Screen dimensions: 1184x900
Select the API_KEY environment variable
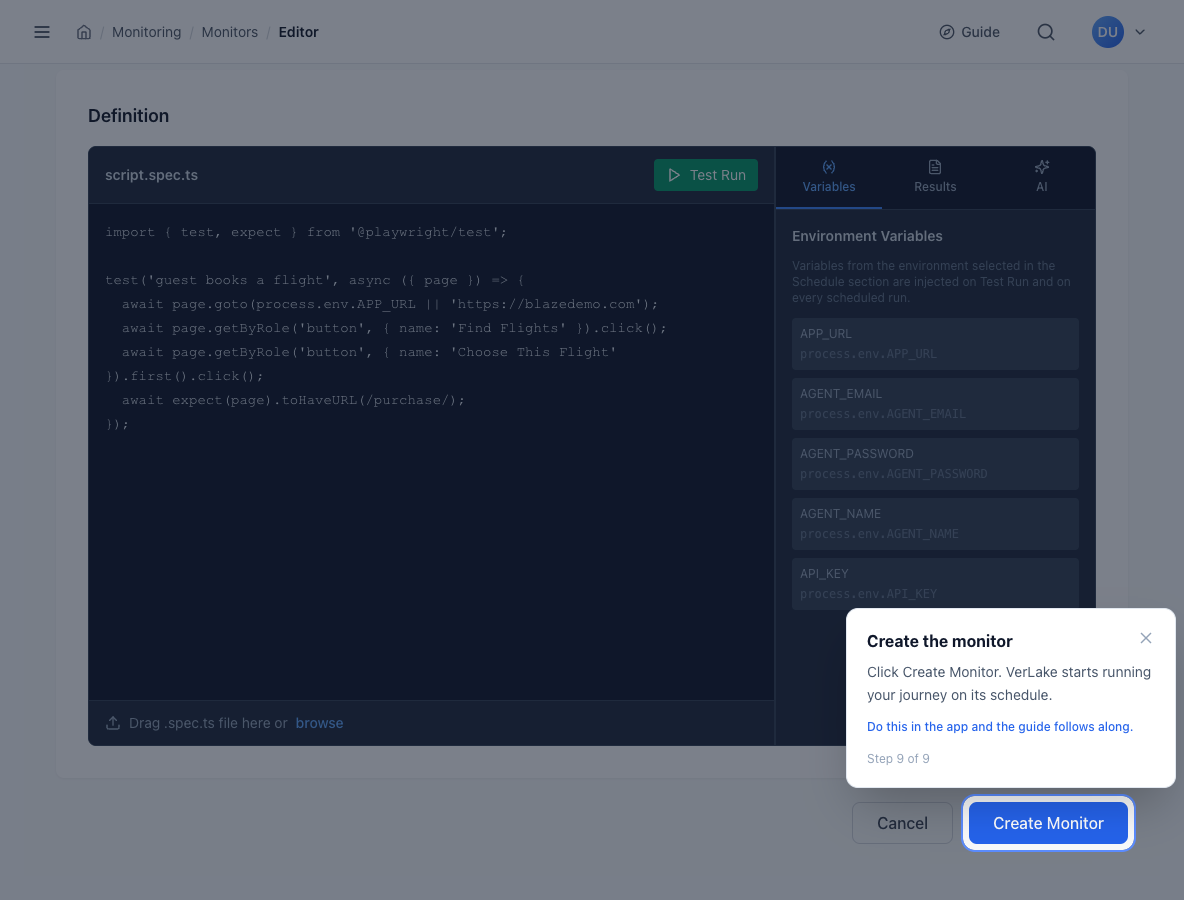point(935,584)
